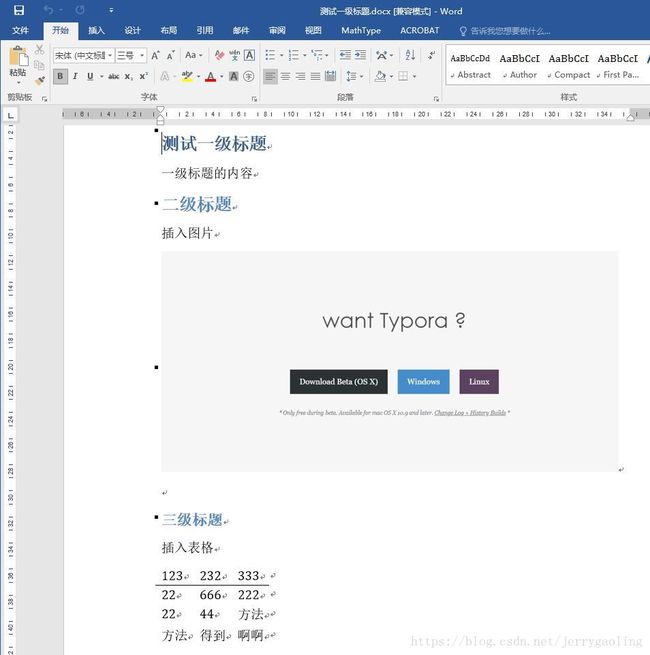The width and height of the screenshot is (650, 655).
Task: Redo the action with the repeat icon
Action: tap(80, 10)
